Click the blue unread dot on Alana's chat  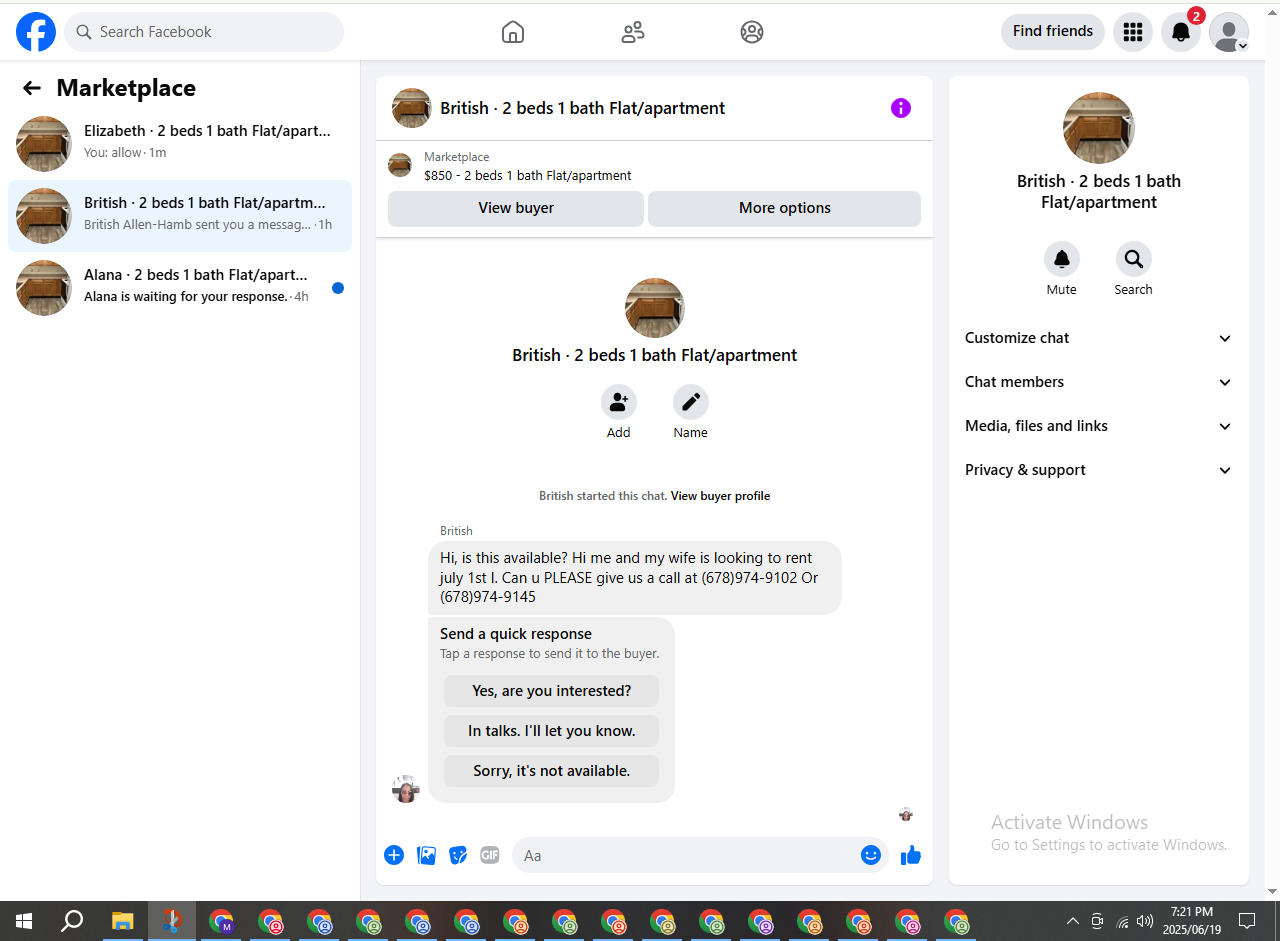tap(338, 288)
